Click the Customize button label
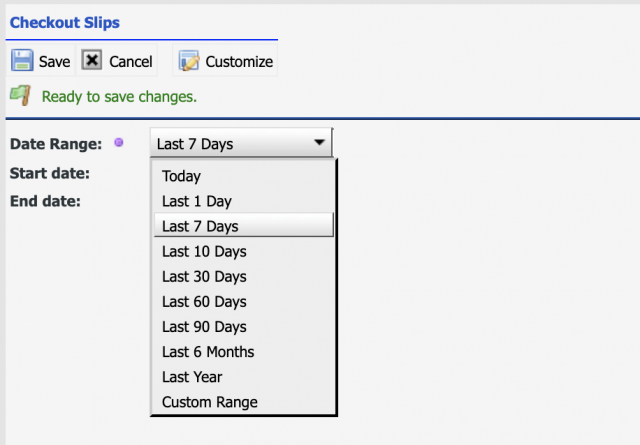Screen dimensions: 640x445 point(239,62)
